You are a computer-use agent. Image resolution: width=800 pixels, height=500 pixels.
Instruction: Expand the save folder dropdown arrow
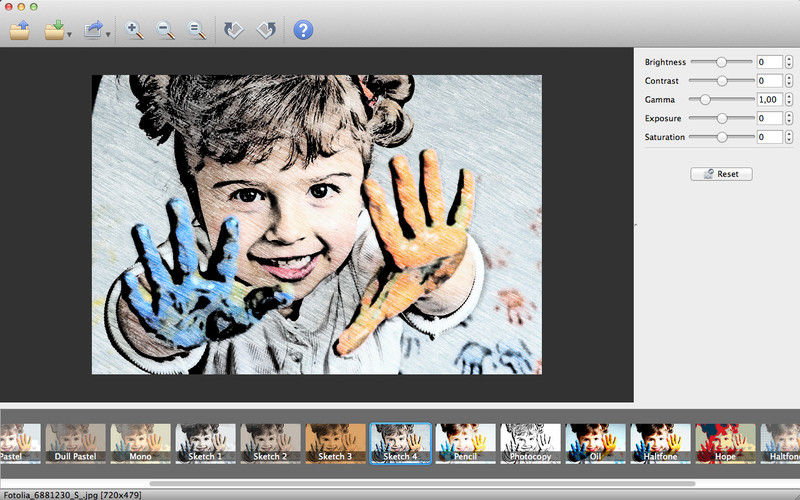(x=69, y=35)
